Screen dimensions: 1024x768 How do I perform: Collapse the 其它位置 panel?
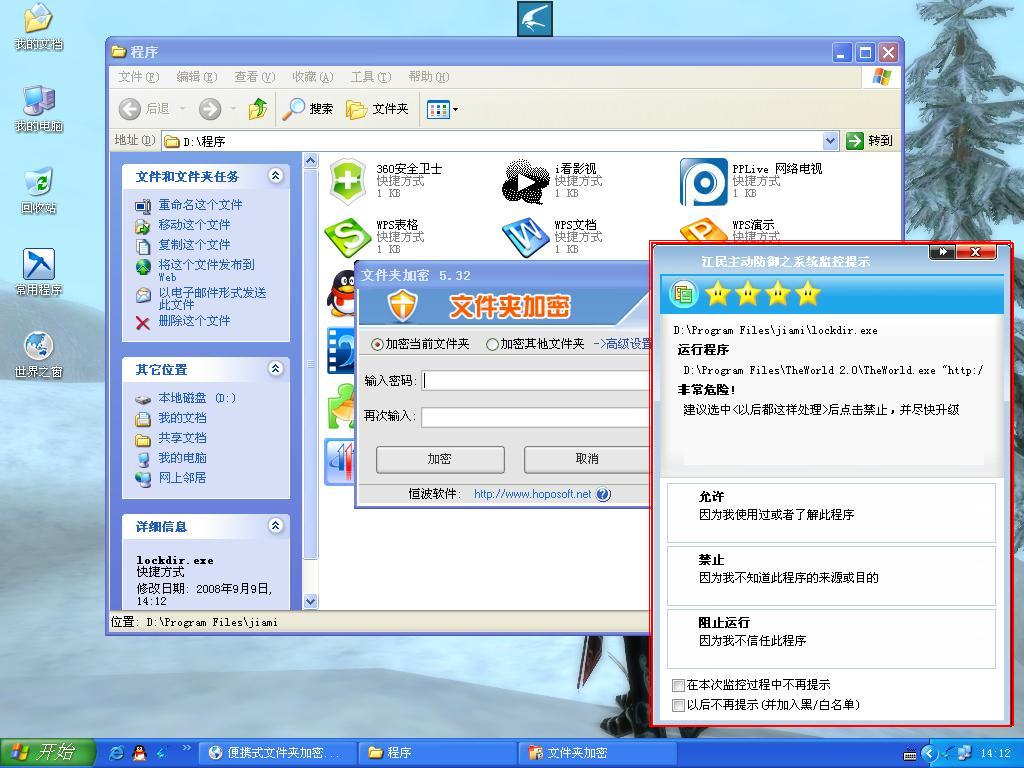[276, 368]
